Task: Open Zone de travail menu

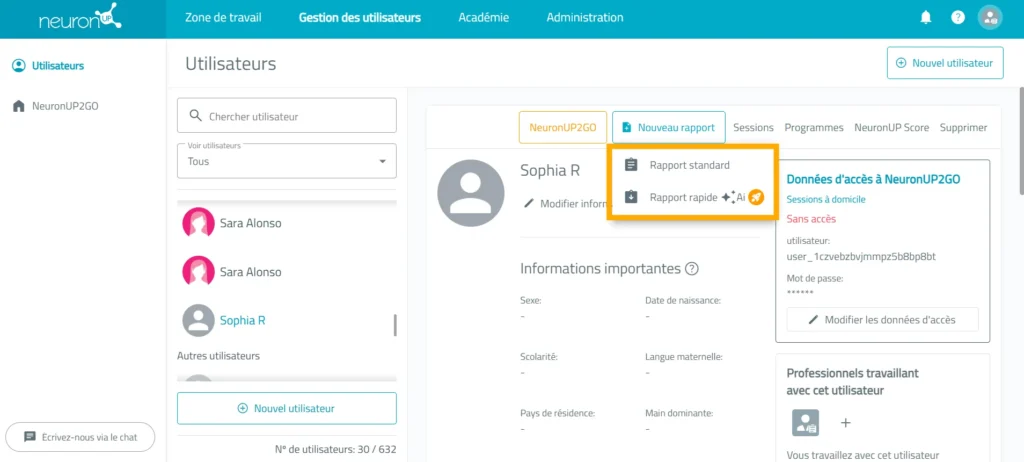Action: pyautogui.click(x=223, y=18)
